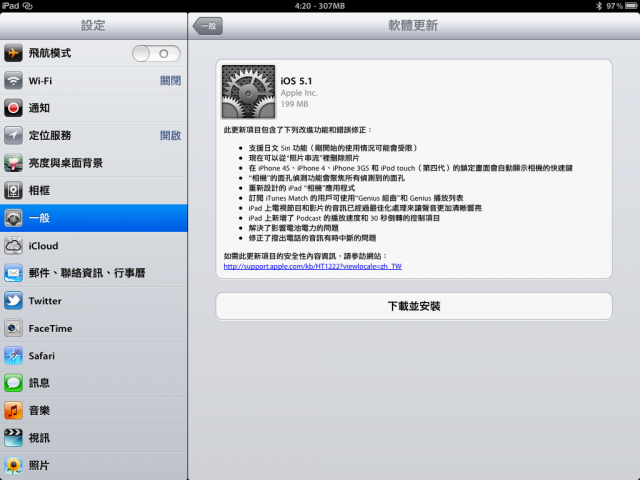Open the 音樂 music note icon
The image size is (640, 480).
[x=13, y=411]
